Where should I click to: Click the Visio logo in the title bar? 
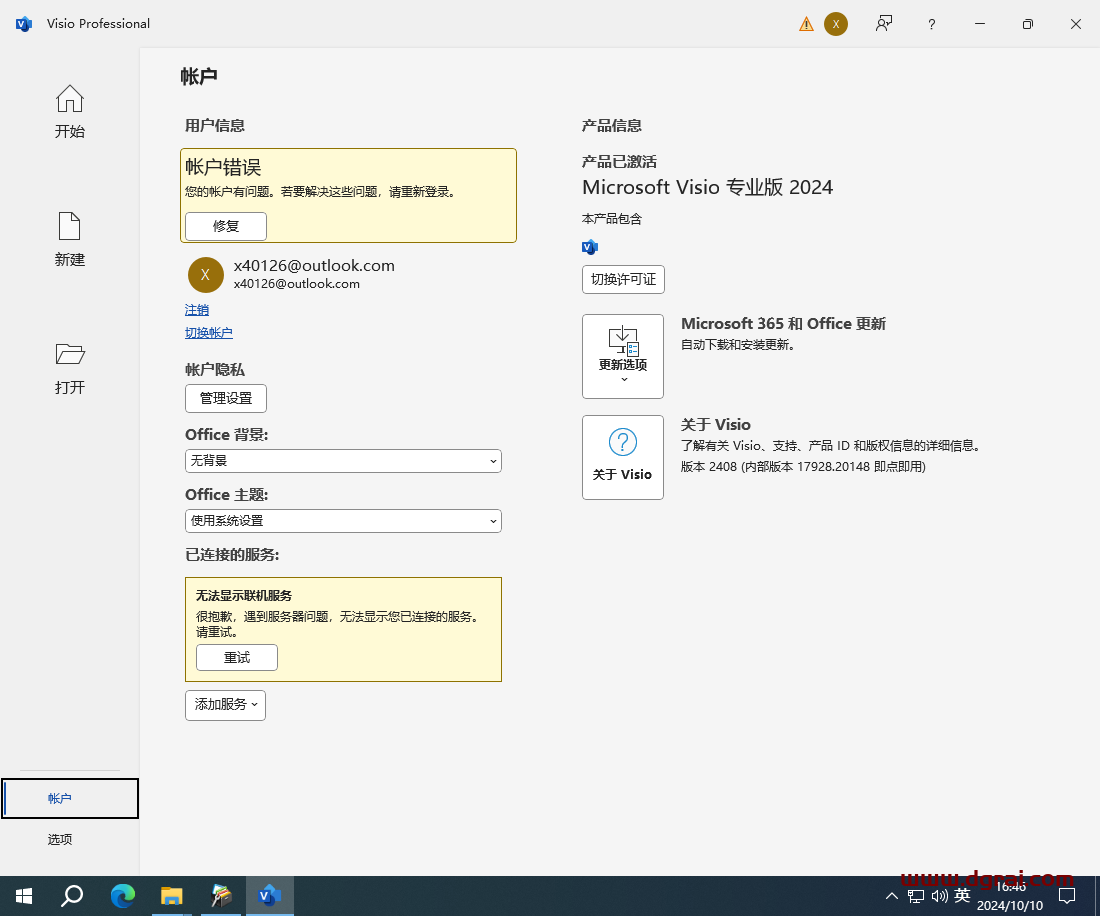pyautogui.click(x=23, y=23)
